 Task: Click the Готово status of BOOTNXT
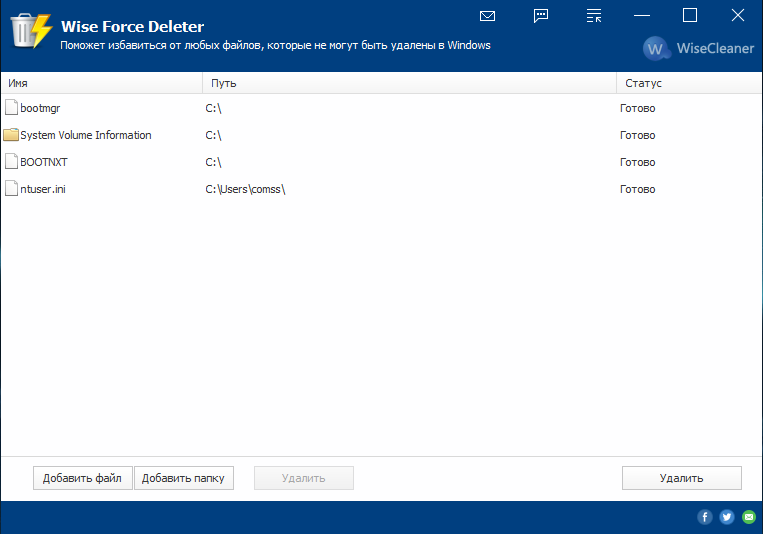[x=637, y=162]
